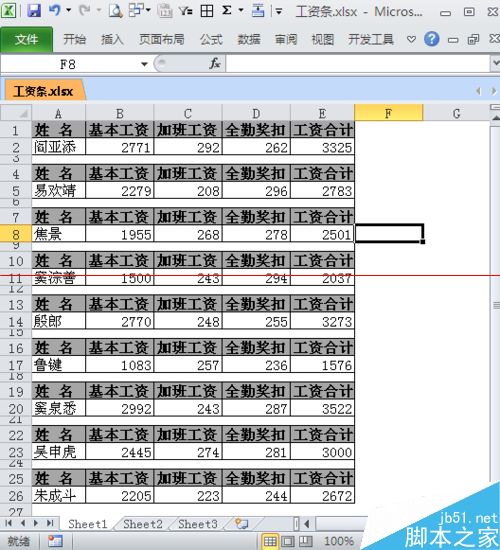Screen dimensions: 500x550
Task: Click the shapes arrangement icon in quick access toolbar
Action: point(137,11)
